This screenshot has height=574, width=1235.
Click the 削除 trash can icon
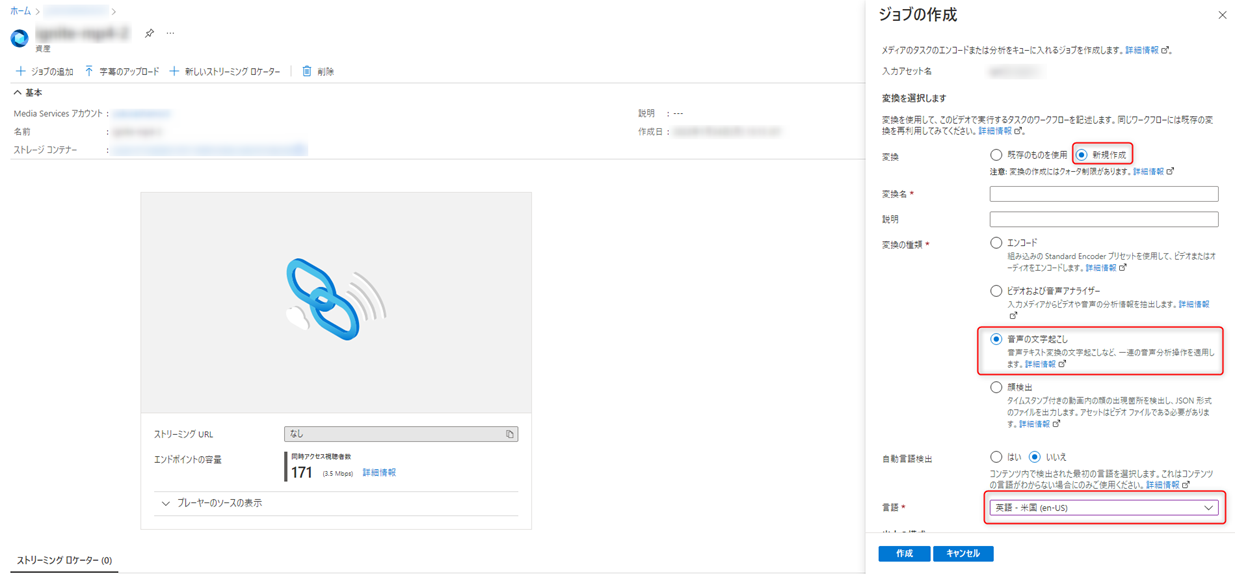pos(307,72)
